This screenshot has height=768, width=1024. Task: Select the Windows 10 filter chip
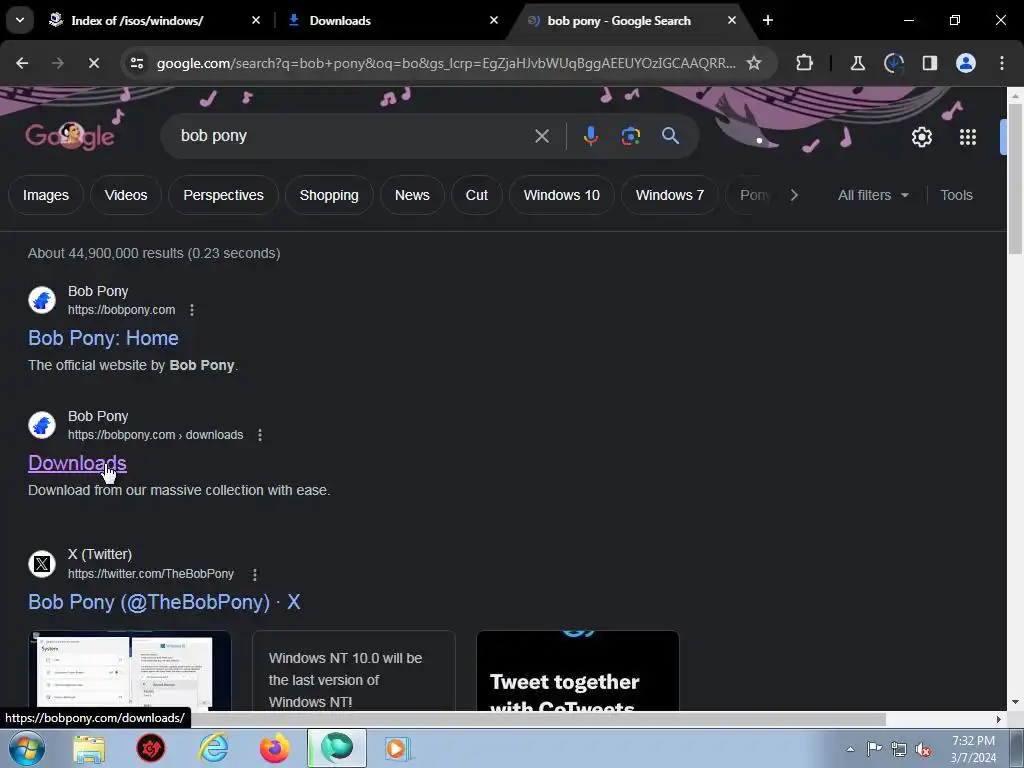pyautogui.click(x=562, y=195)
